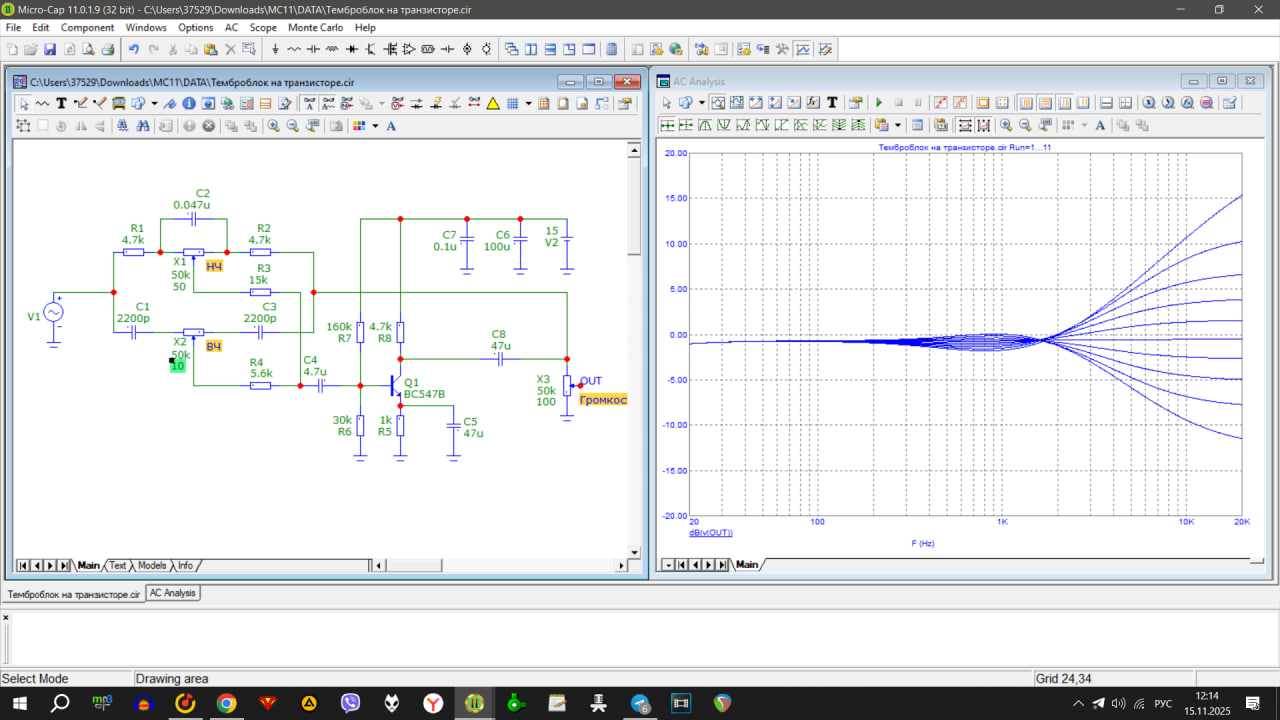
Task: Switch to the Models tab
Action: click(x=152, y=566)
